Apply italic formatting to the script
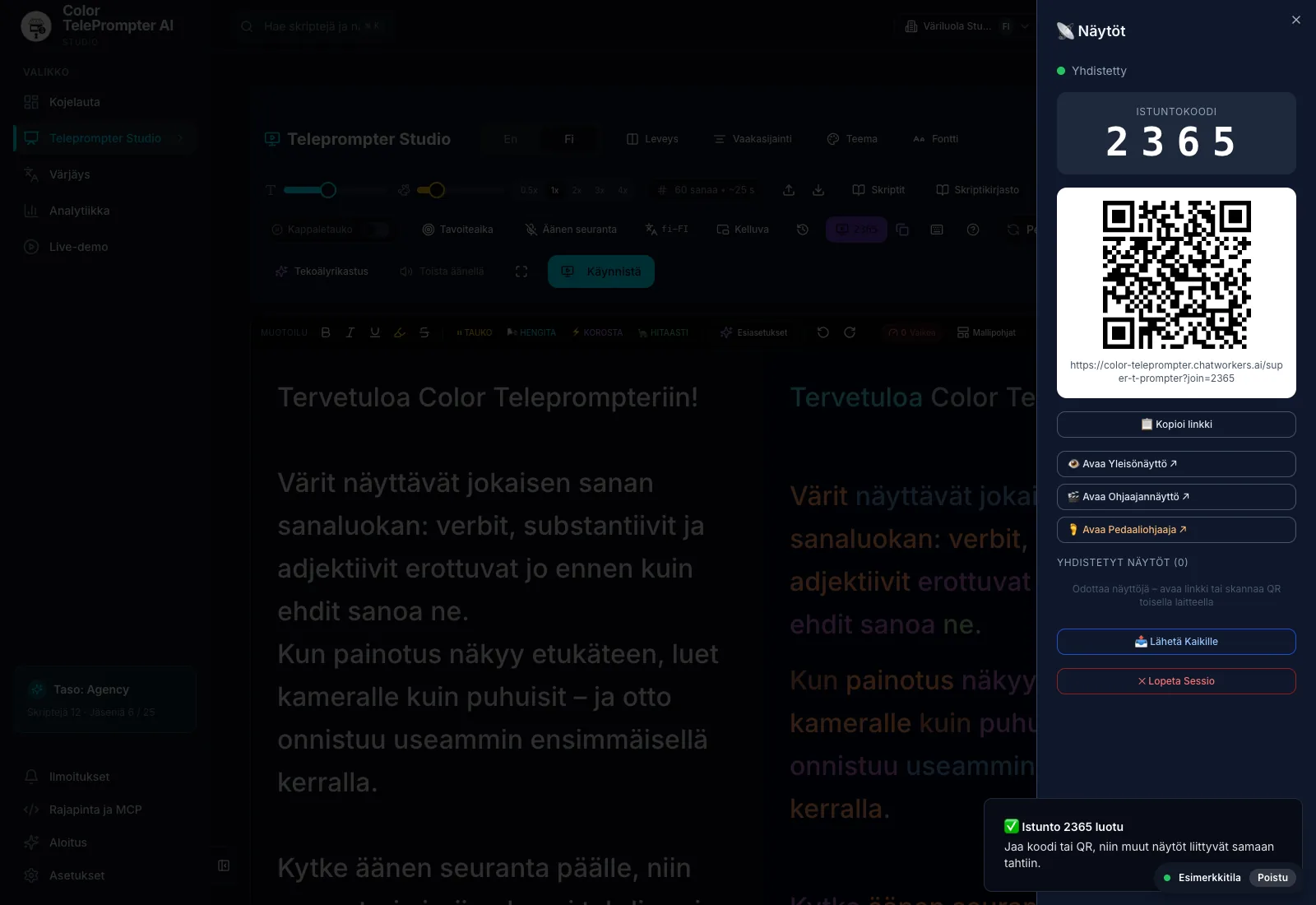Screen dimensions: 1316x905 pyautogui.click(x=350, y=332)
